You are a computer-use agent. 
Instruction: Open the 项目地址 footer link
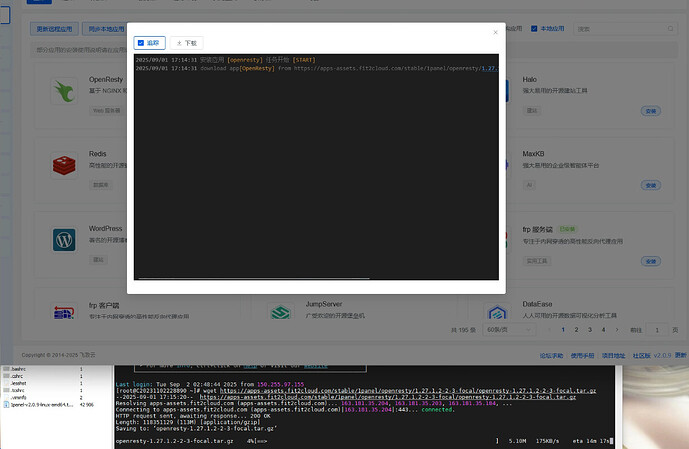tap(613, 355)
